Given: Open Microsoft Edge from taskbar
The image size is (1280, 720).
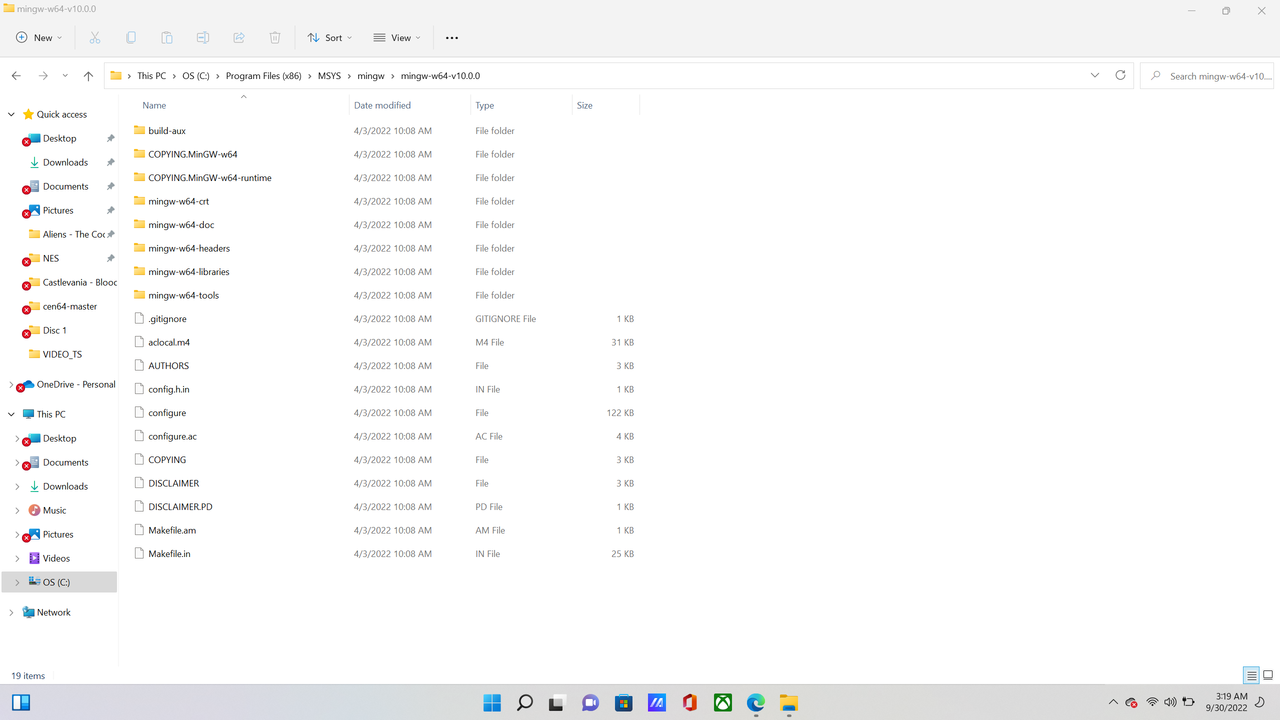Looking at the screenshot, I should [755, 703].
